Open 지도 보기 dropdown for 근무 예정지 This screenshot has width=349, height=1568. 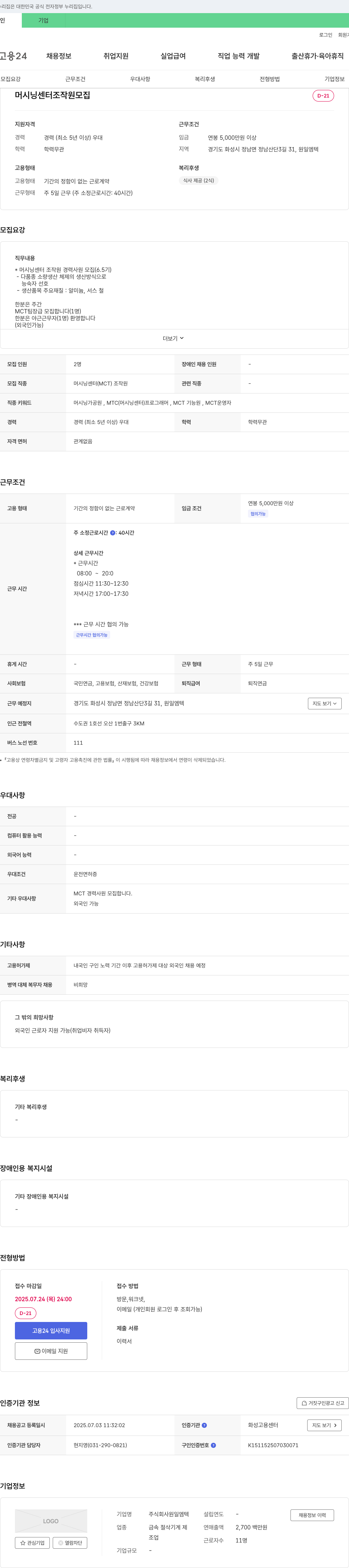(x=325, y=704)
